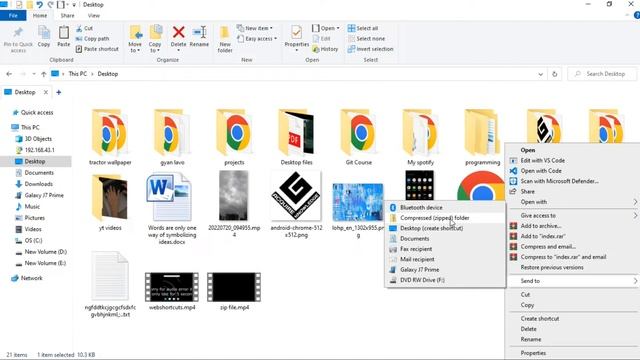Click the Pin to Quick access icon
The height and width of the screenshot is (360, 640).
(x=18, y=39)
